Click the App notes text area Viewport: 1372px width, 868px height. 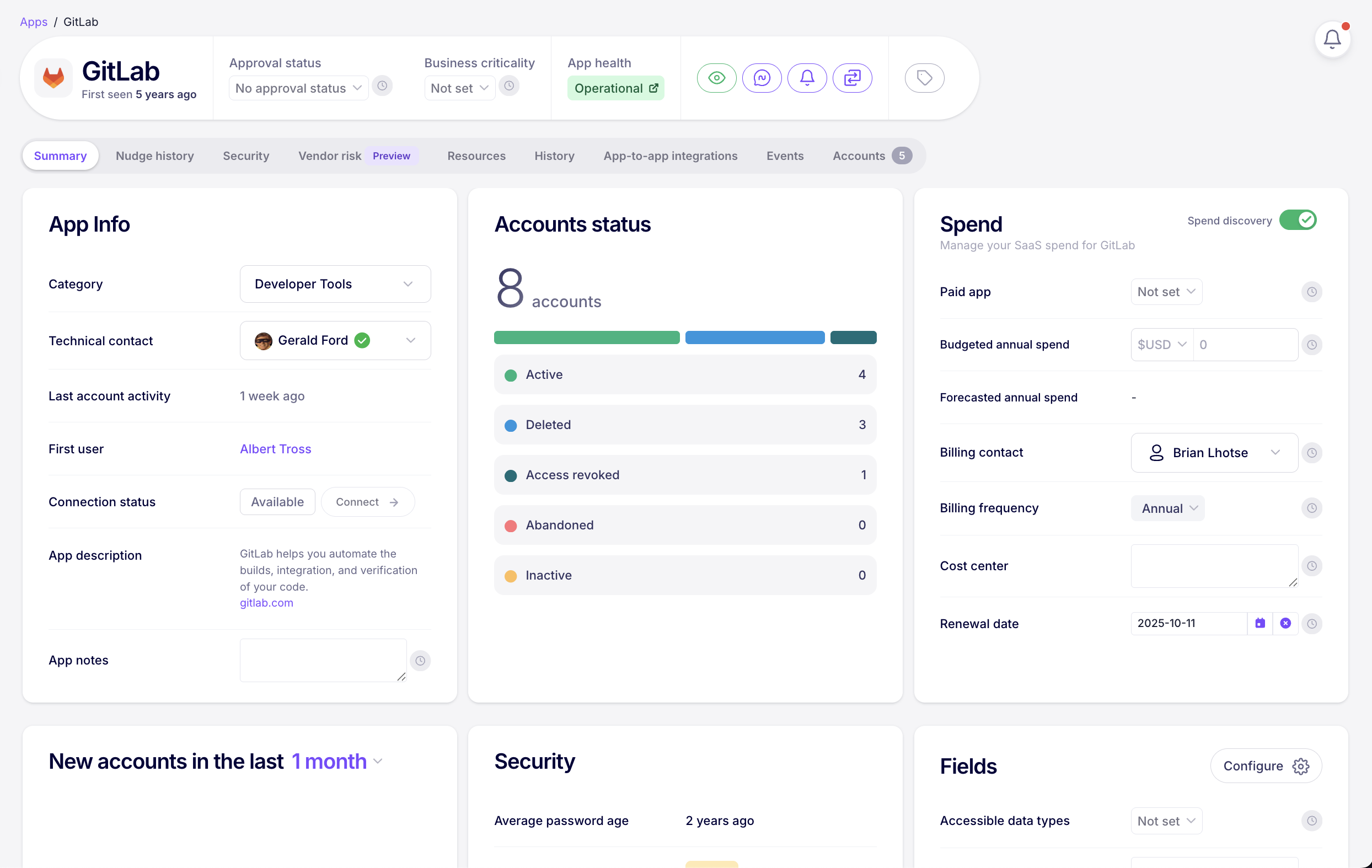[323, 660]
